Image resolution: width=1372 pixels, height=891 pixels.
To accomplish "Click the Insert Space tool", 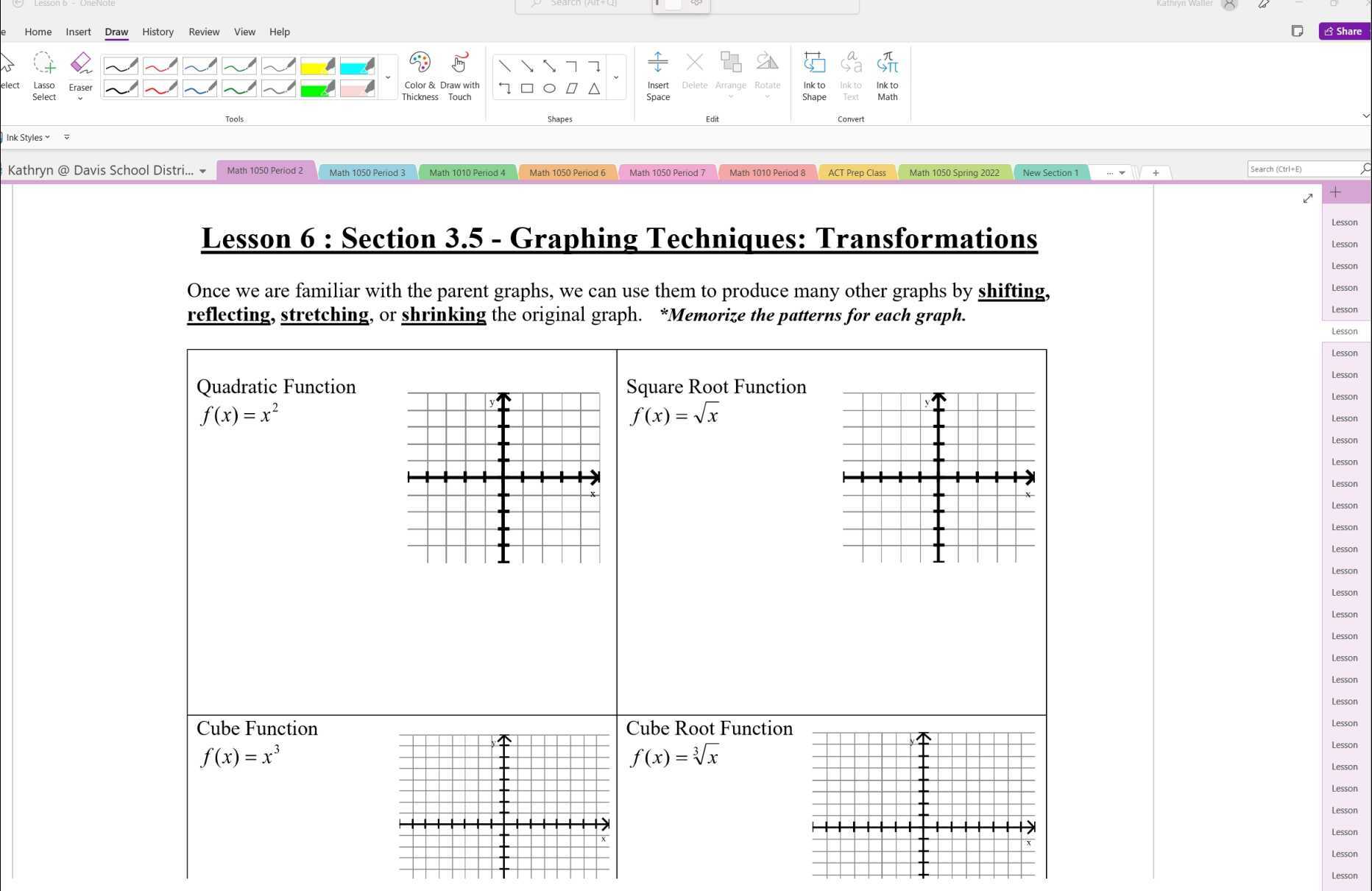I will tap(657, 76).
